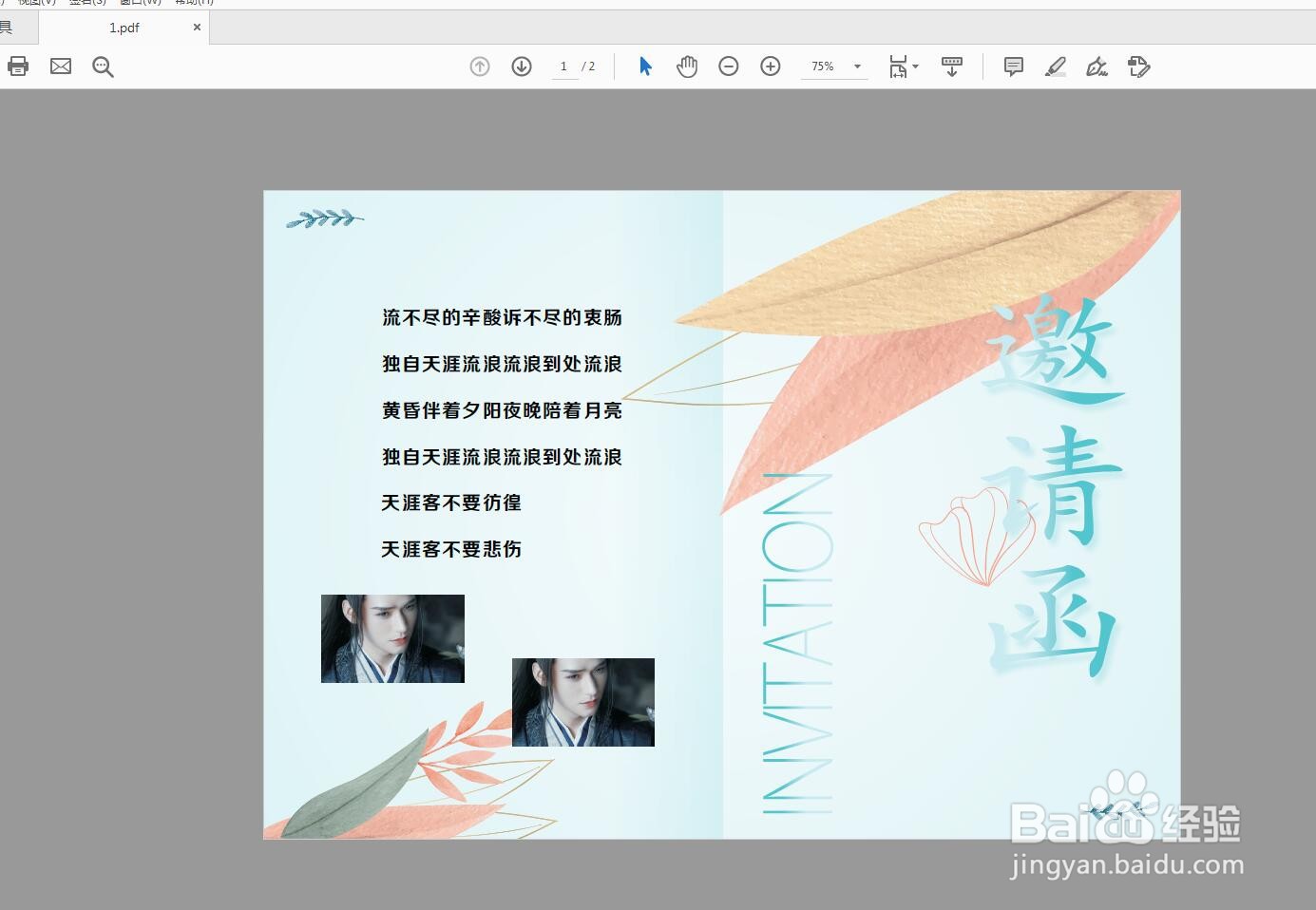Click text line 天涯客不要悲伤
This screenshot has height=910, width=1316.
[451, 549]
